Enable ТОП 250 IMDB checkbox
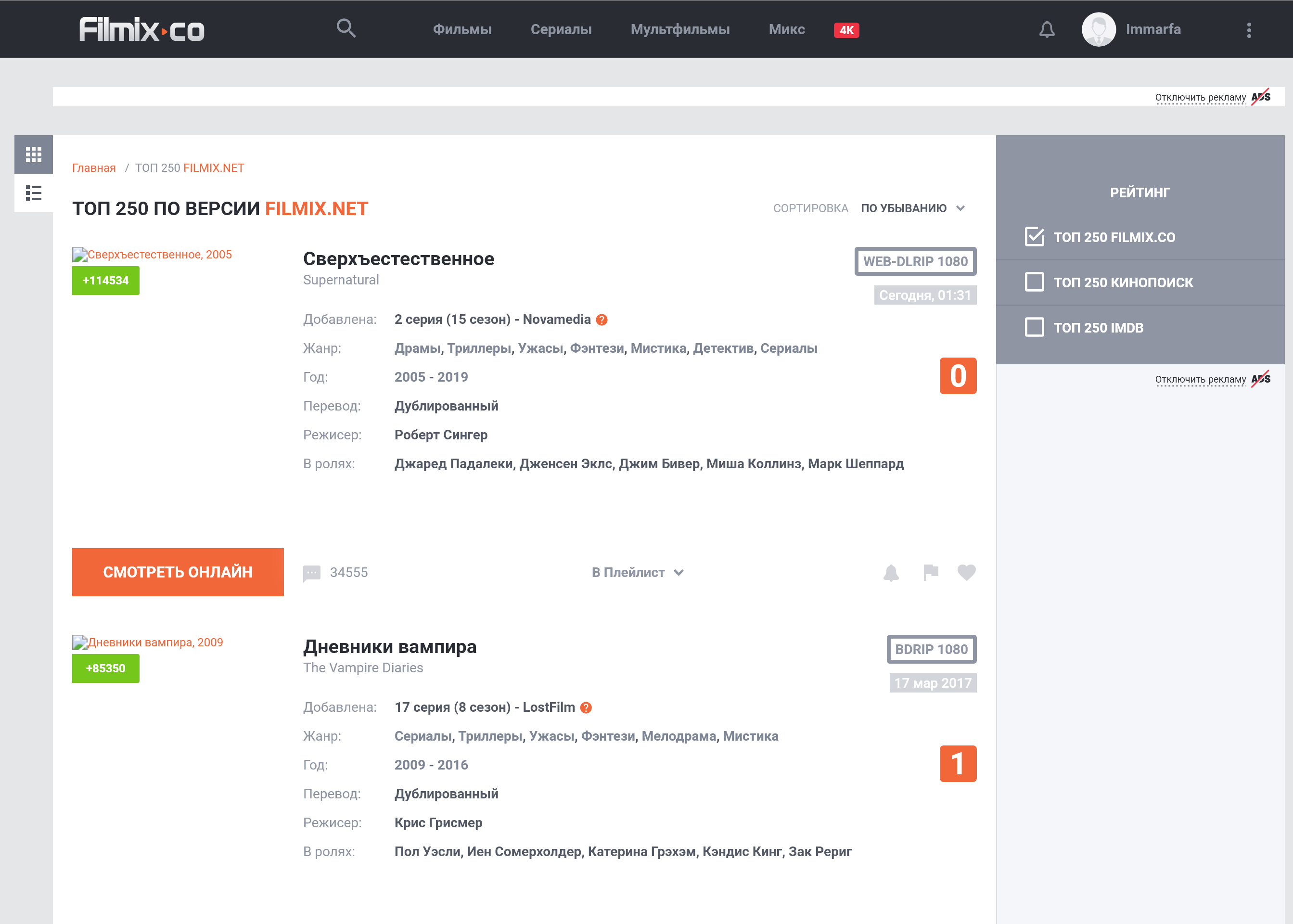 (x=1034, y=327)
